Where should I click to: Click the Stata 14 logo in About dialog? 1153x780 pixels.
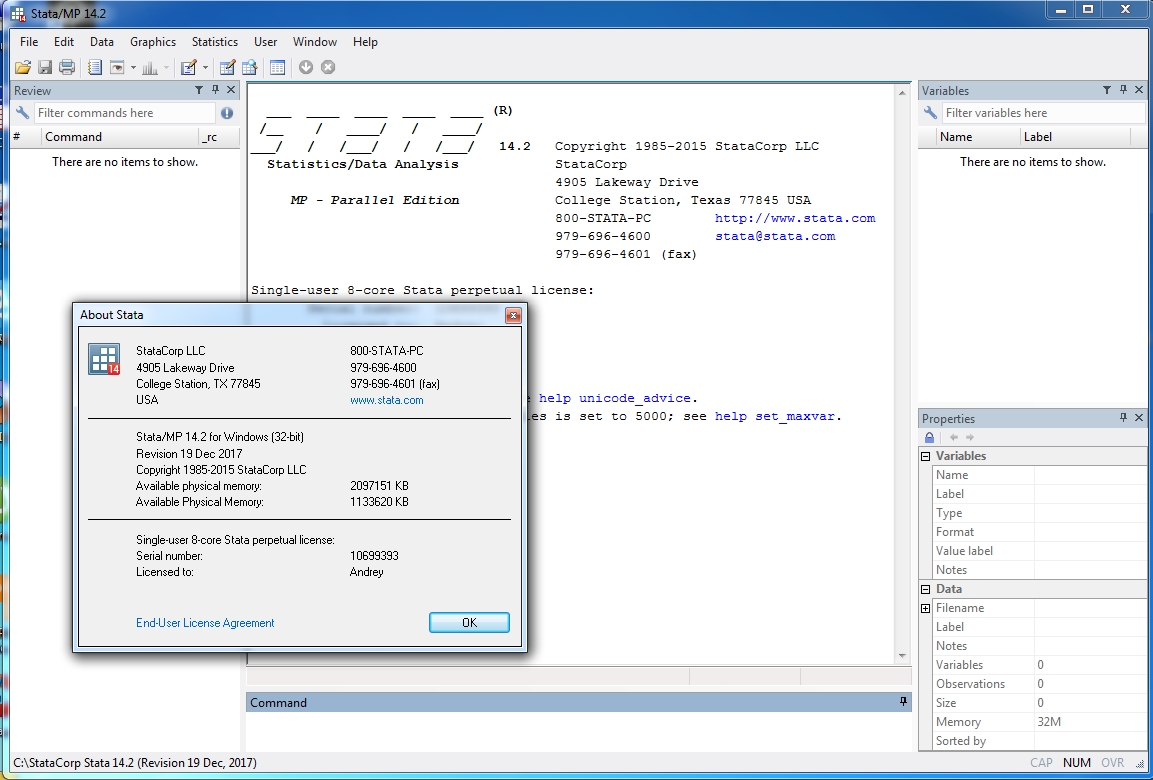coord(104,359)
